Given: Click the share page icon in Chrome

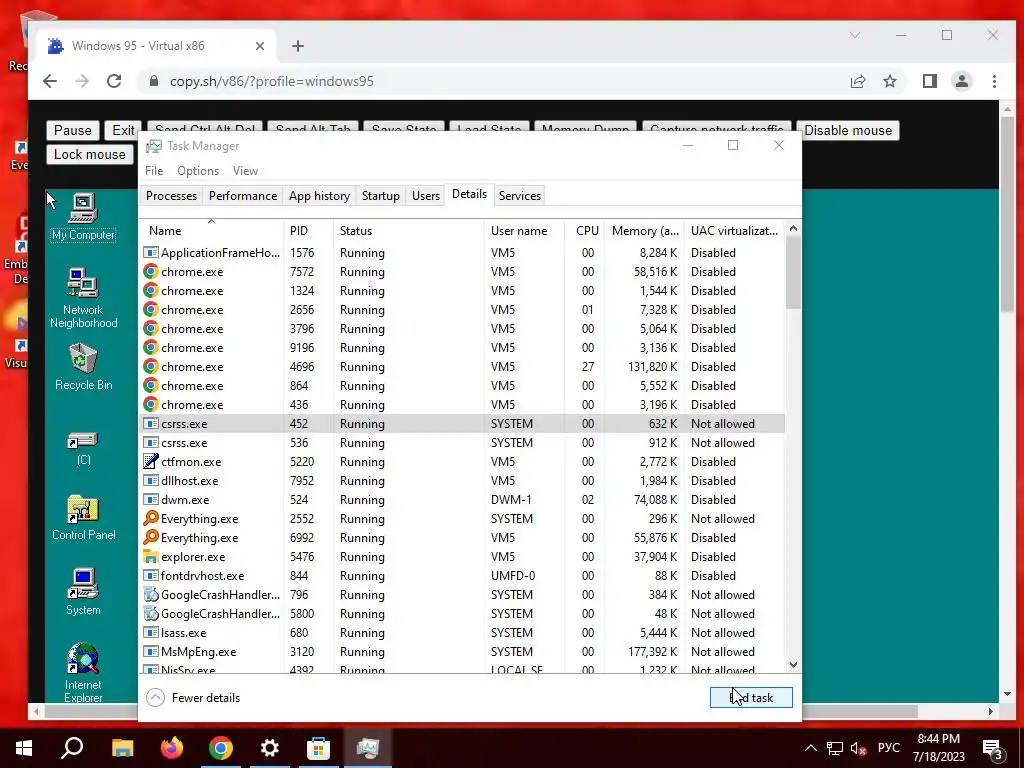Looking at the screenshot, I should click(857, 81).
